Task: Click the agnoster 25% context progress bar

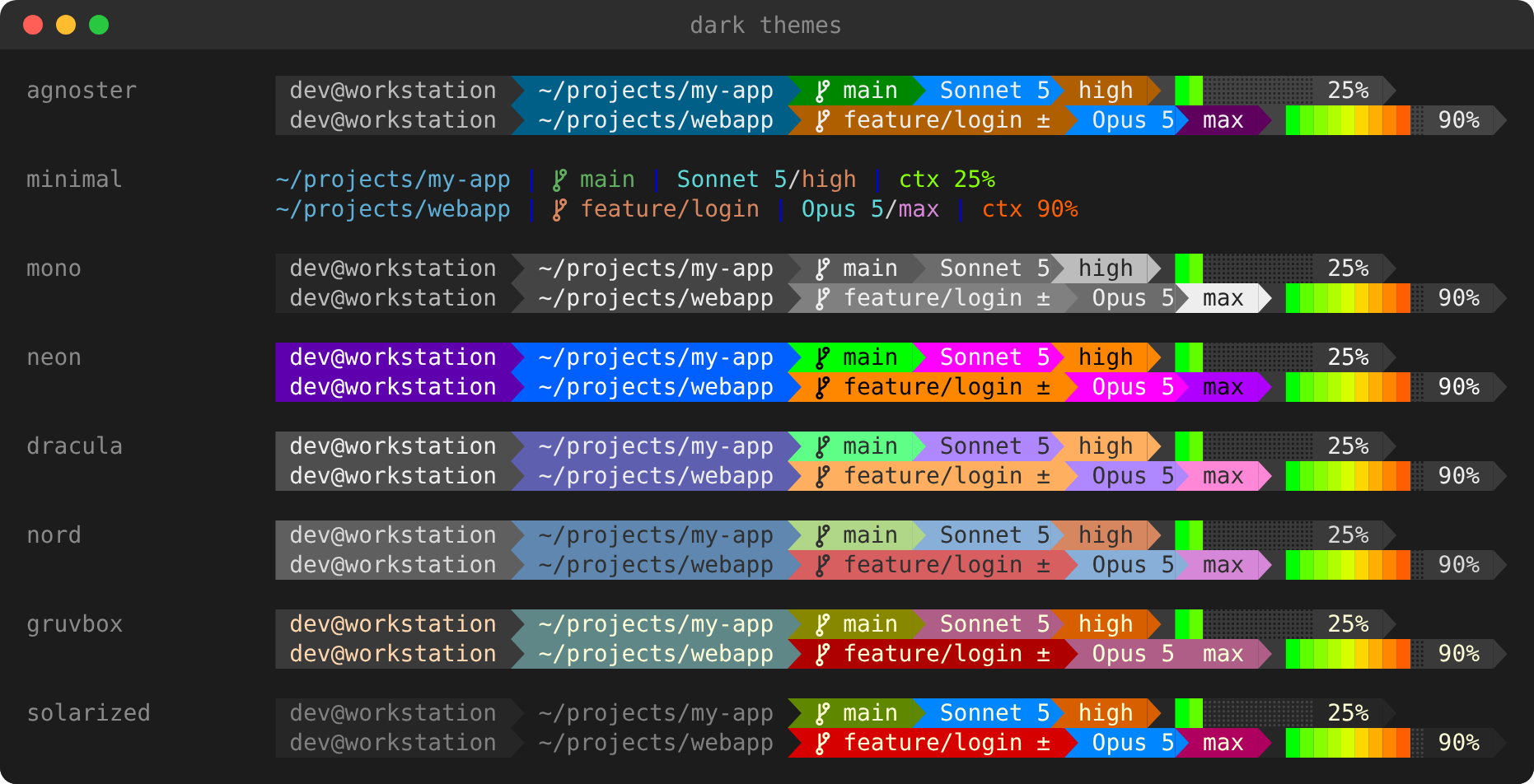Action: (1244, 91)
